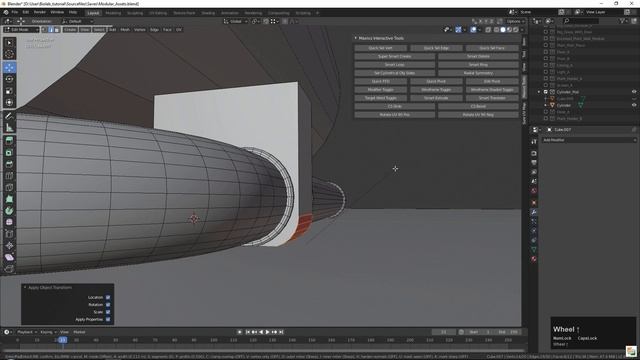Image resolution: width=640 pixels, height=360 pixels.
Task: Toggle vertex select mode in header
Action: tap(44, 30)
